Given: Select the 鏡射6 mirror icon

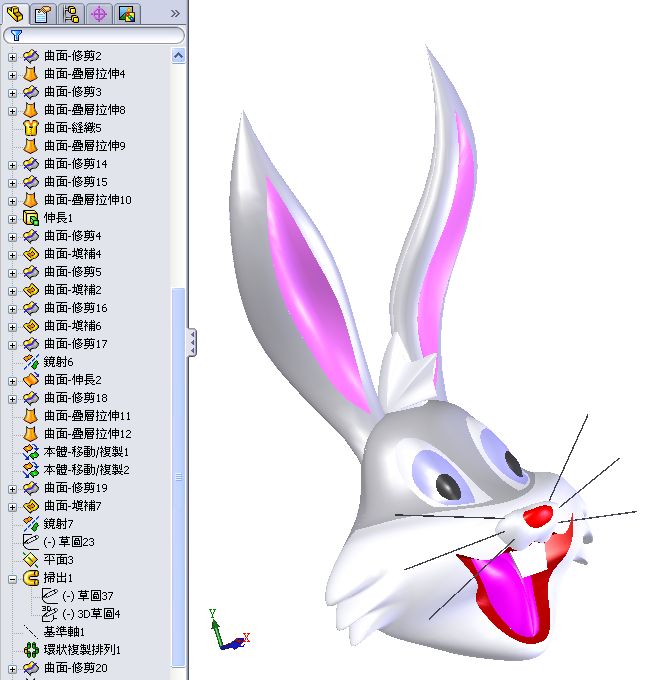Looking at the screenshot, I should 31,362.
